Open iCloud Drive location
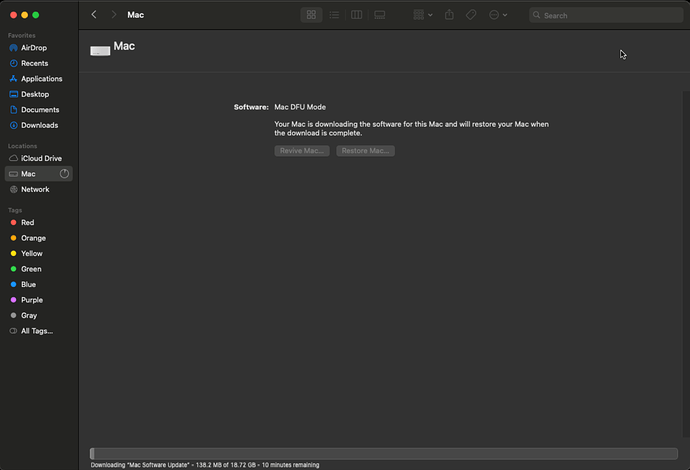 [39, 158]
